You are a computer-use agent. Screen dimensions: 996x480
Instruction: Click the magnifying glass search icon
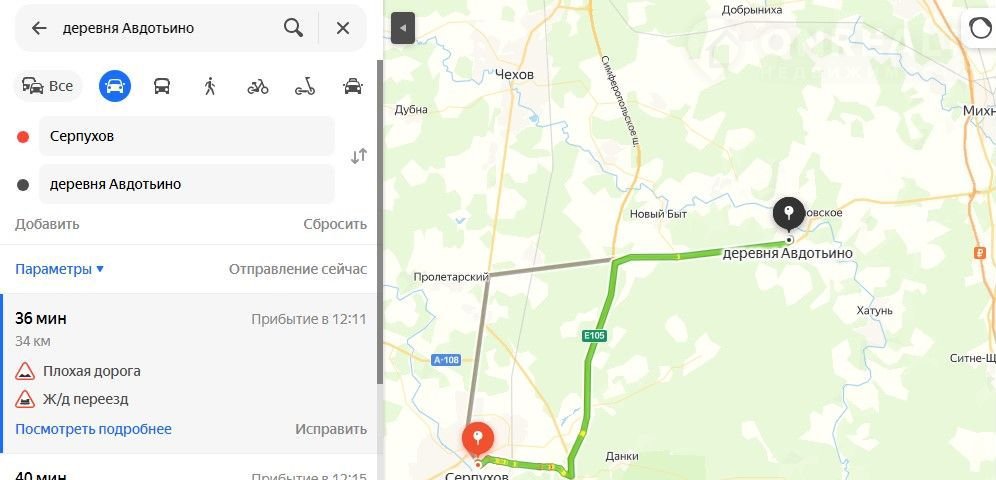(x=293, y=28)
